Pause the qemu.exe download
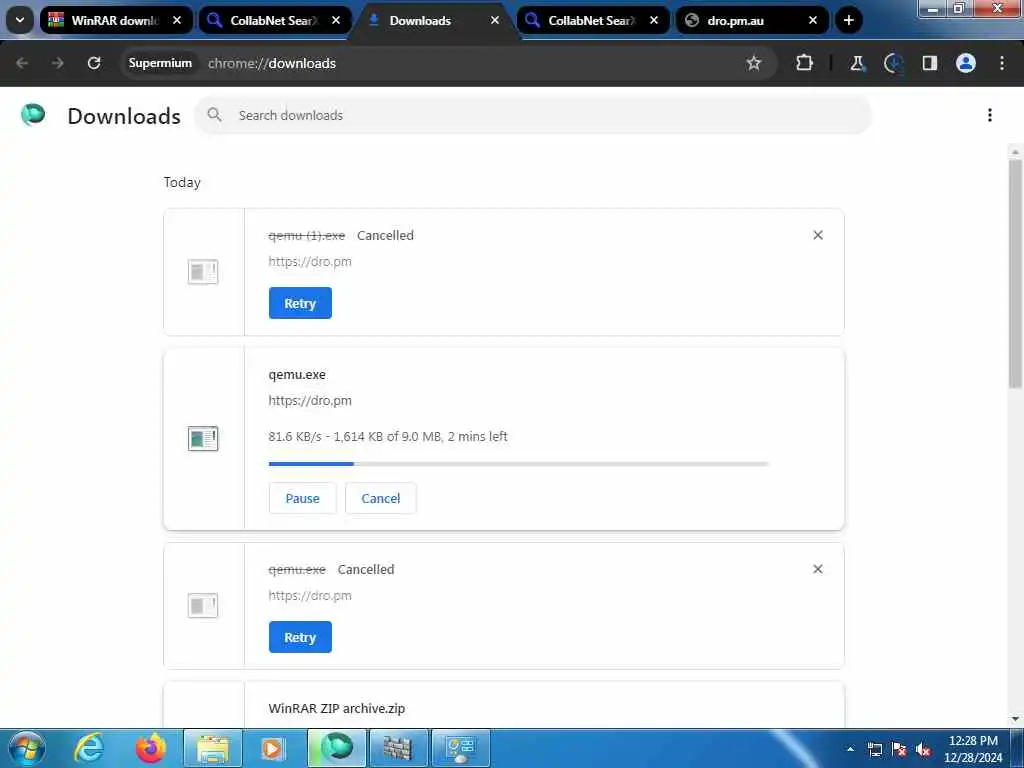Screen dimensions: 1024x768 pyautogui.click(x=302, y=498)
